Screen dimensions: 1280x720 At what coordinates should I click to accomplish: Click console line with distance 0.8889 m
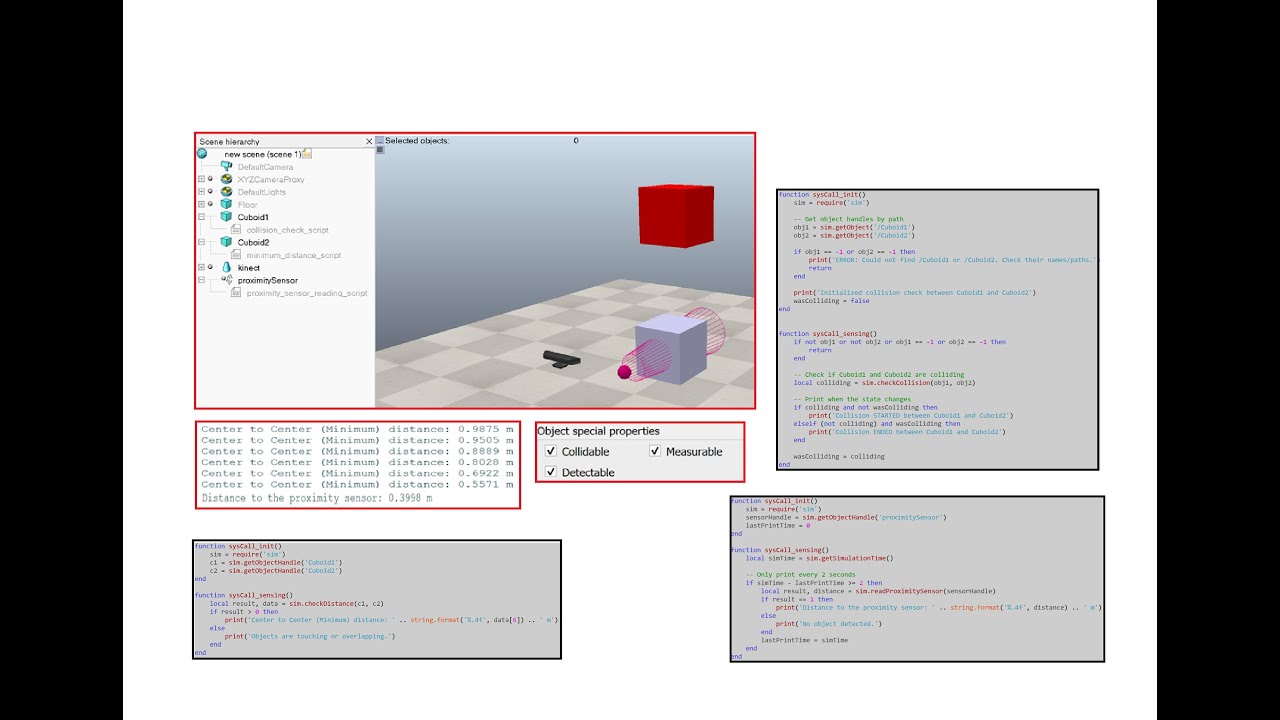(x=357, y=451)
